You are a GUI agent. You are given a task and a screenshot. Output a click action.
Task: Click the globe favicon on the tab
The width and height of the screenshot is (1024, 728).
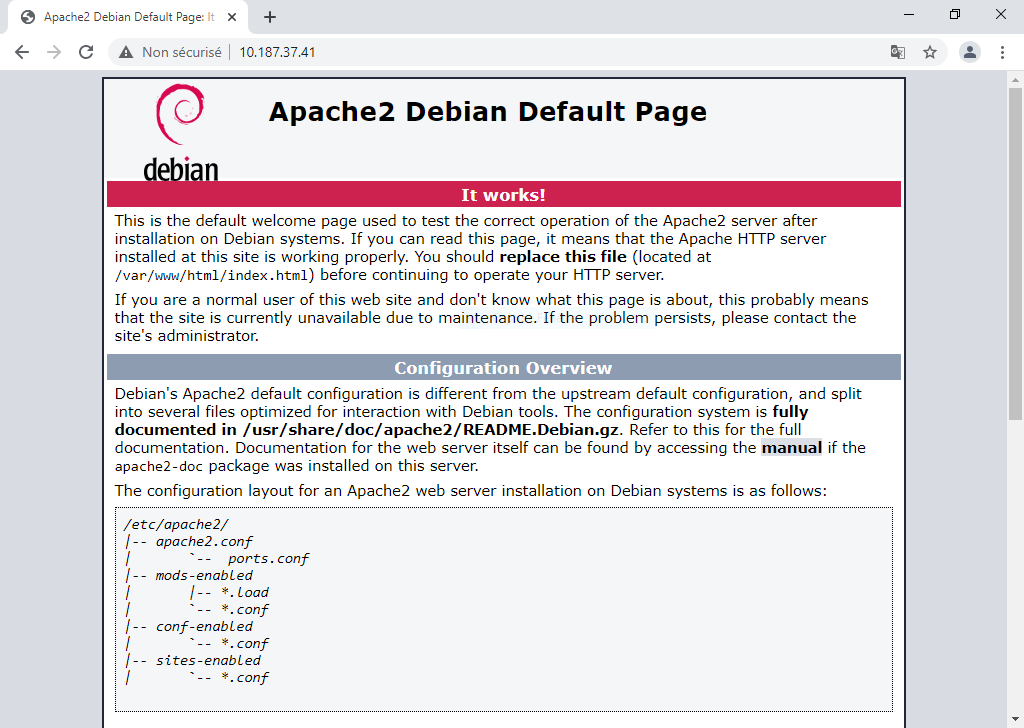point(28,17)
